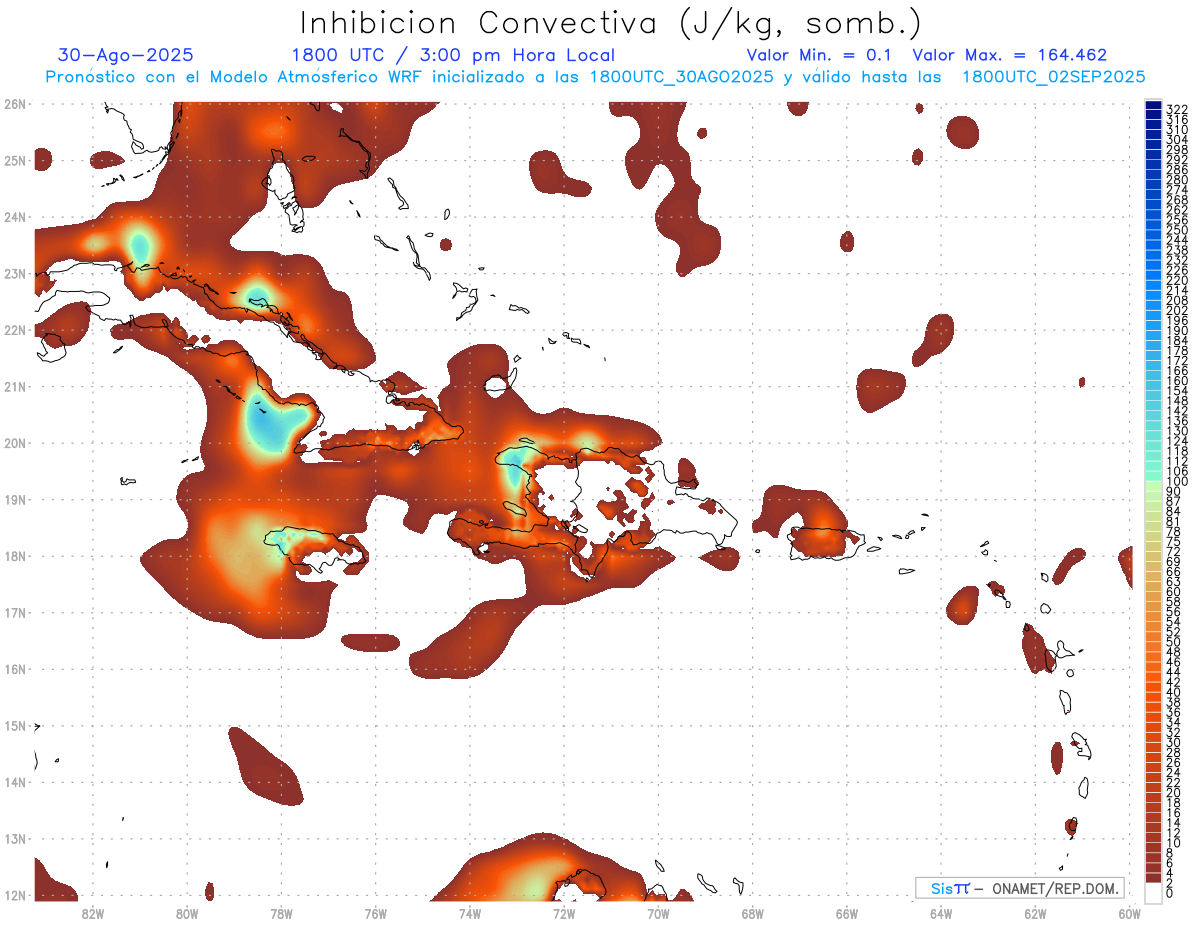The height and width of the screenshot is (927, 1200).
Task: Click longitude label '74W'
Action: click(x=469, y=913)
